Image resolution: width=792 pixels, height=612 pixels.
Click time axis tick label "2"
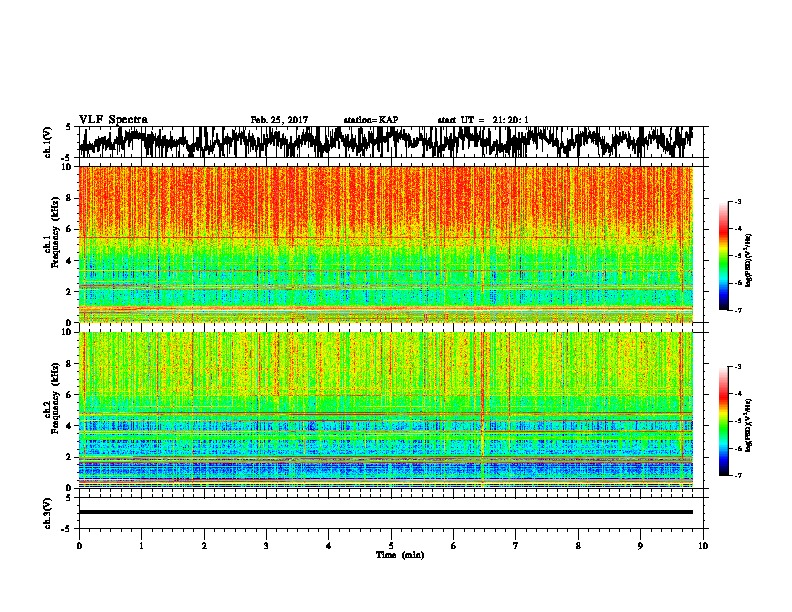(x=204, y=546)
